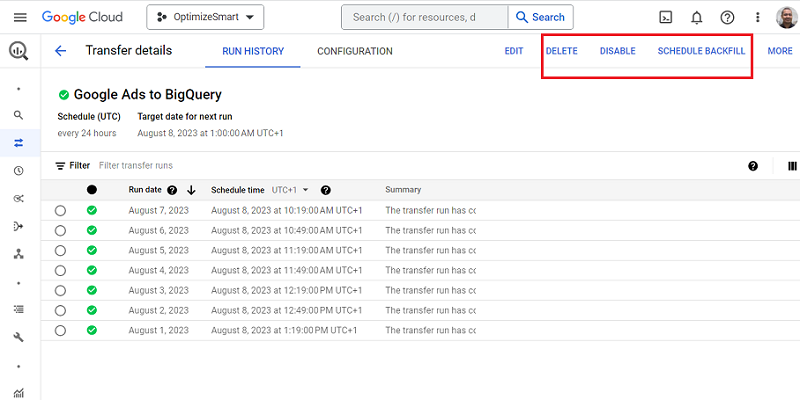Click the BigQuery product icon in sidebar
The height and width of the screenshot is (400, 800).
(19, 51)
